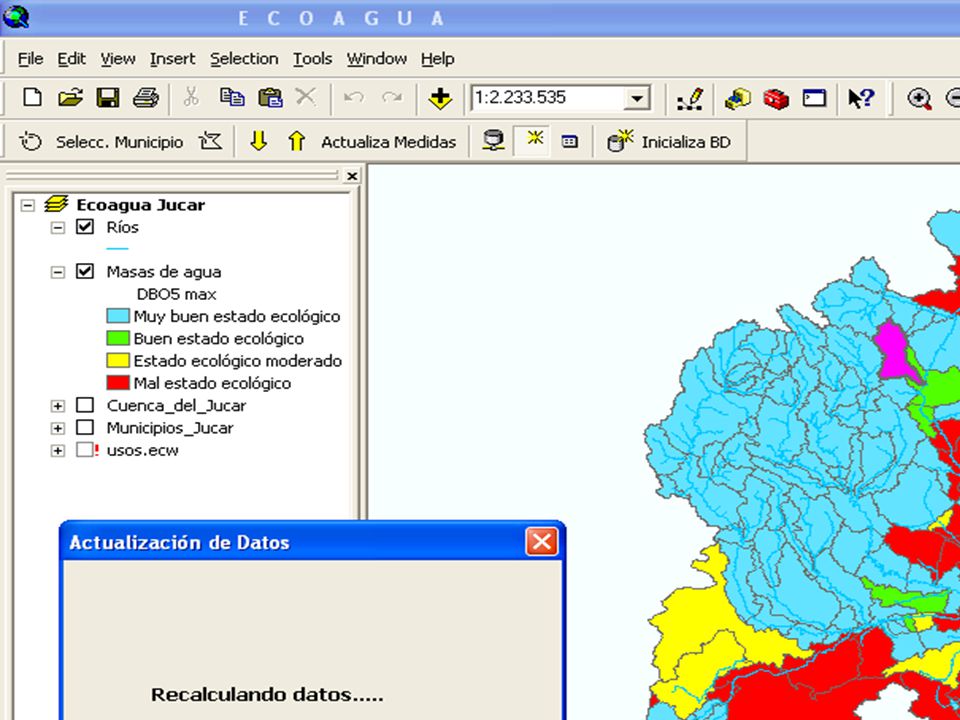Uncheck the Ríos layer checkbox

(x=84, y=227)
